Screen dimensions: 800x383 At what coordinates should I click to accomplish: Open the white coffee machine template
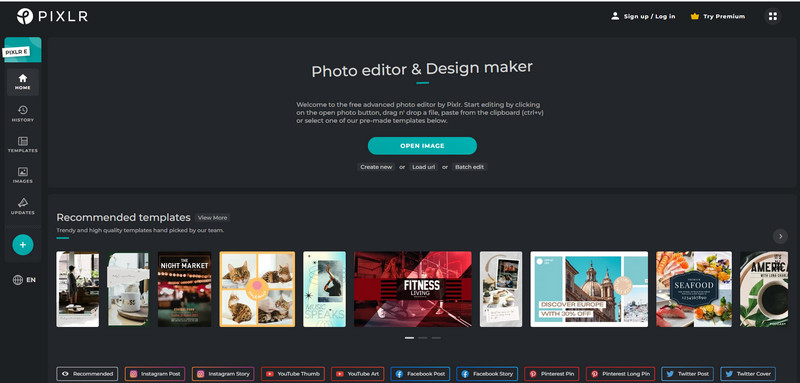point(129,289)
